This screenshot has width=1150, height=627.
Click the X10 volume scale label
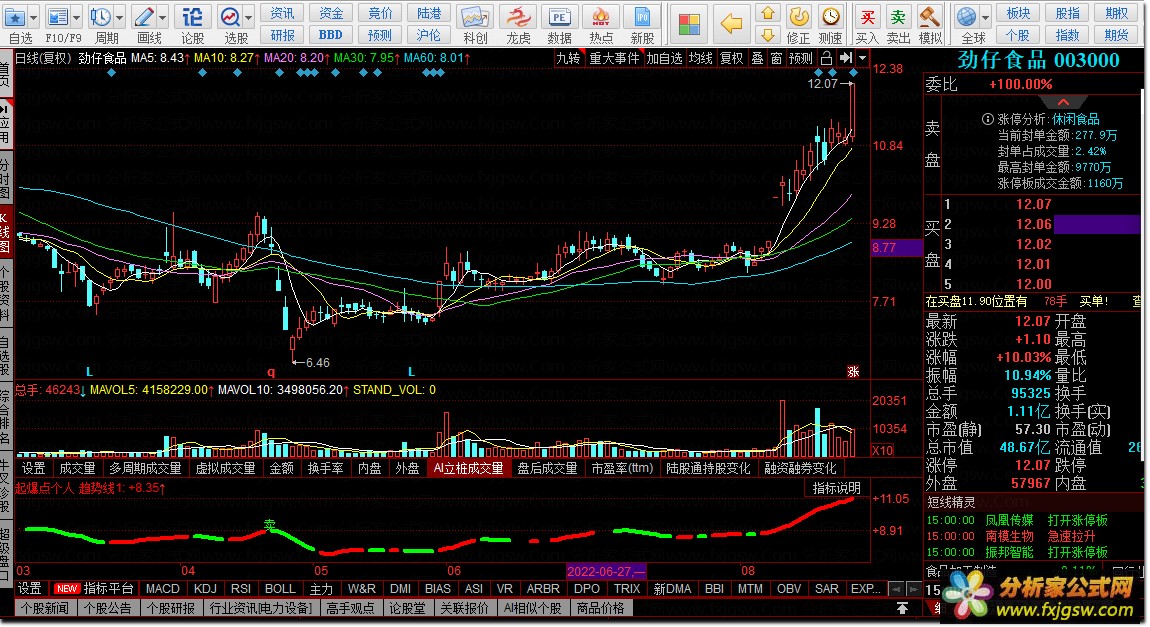point(882,450)
